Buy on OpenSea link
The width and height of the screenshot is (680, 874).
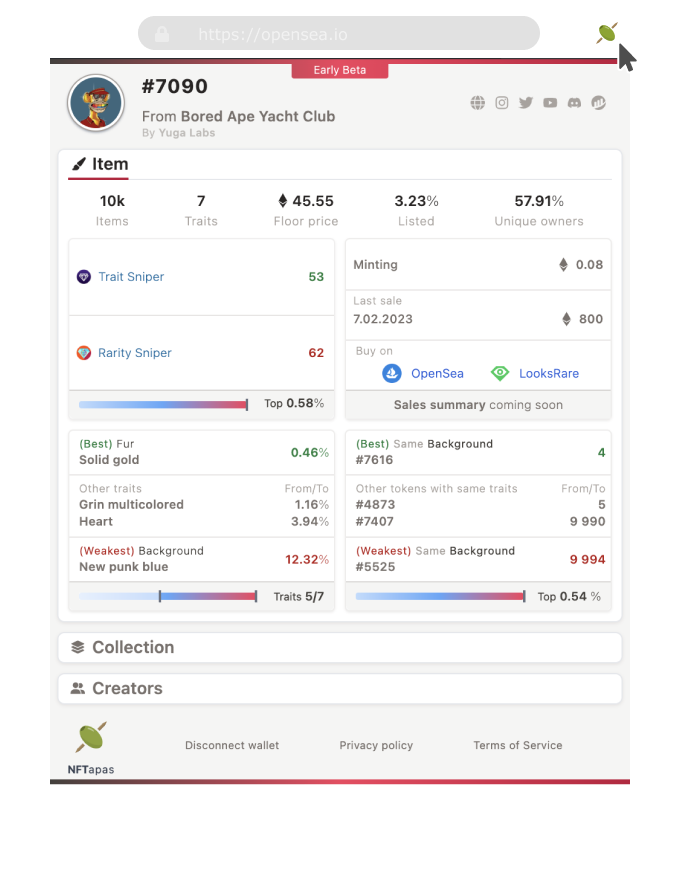[x=437, y=373]
